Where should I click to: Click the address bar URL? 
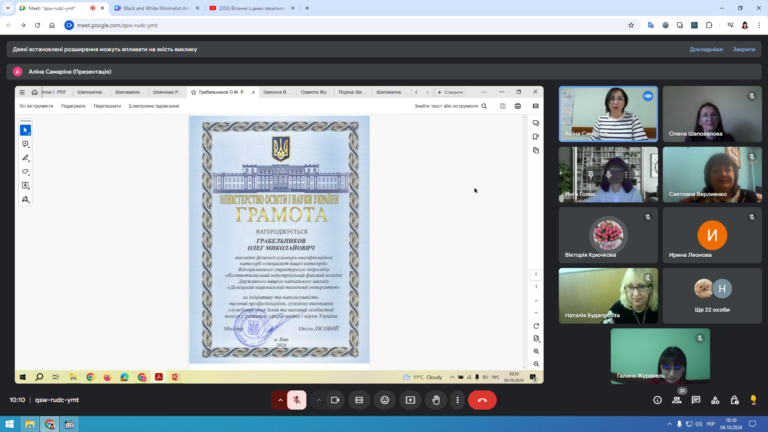(117, 25)
